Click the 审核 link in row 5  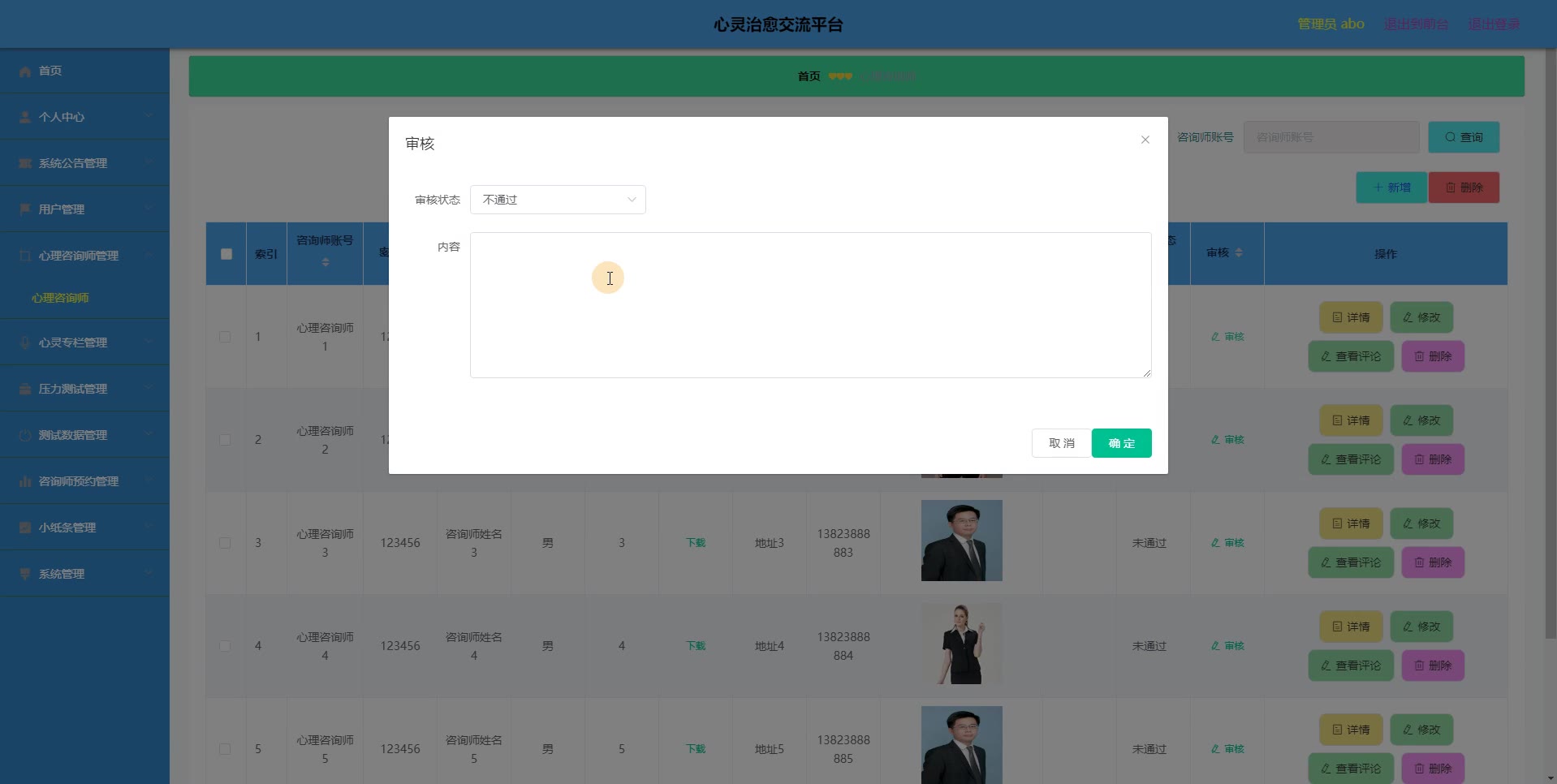(x=1227, y=749)
